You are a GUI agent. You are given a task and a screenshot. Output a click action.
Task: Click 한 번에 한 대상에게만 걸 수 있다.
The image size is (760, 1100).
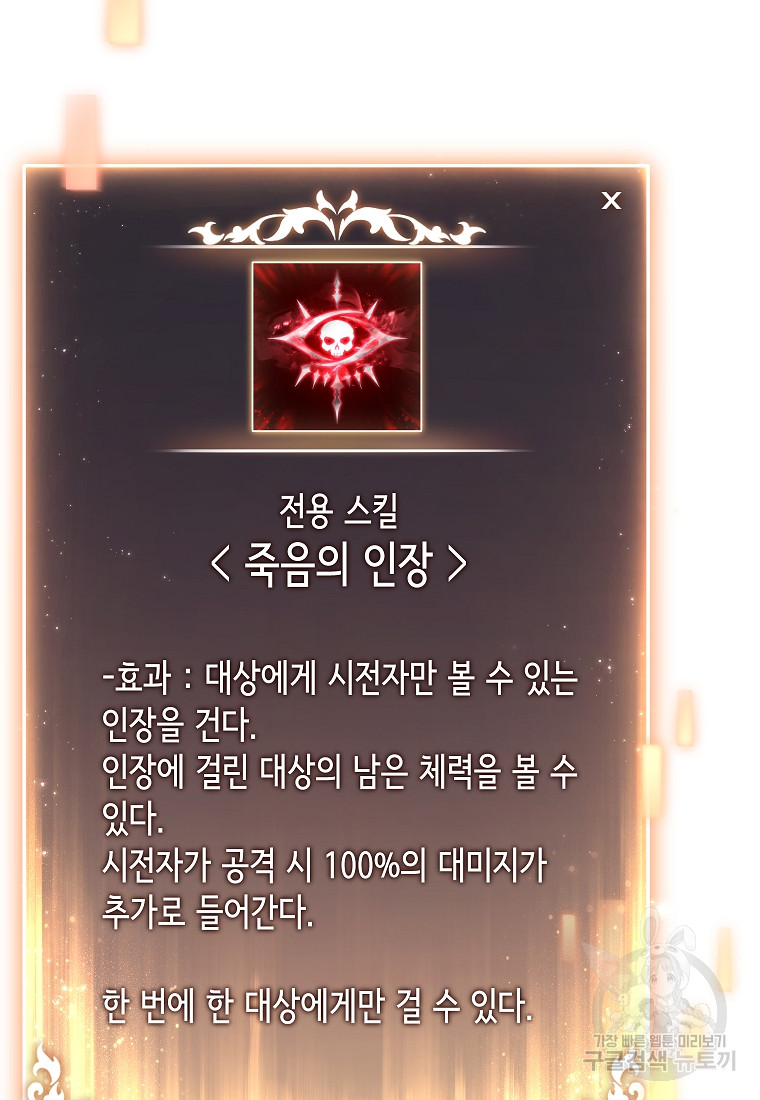click(317, 1007)
